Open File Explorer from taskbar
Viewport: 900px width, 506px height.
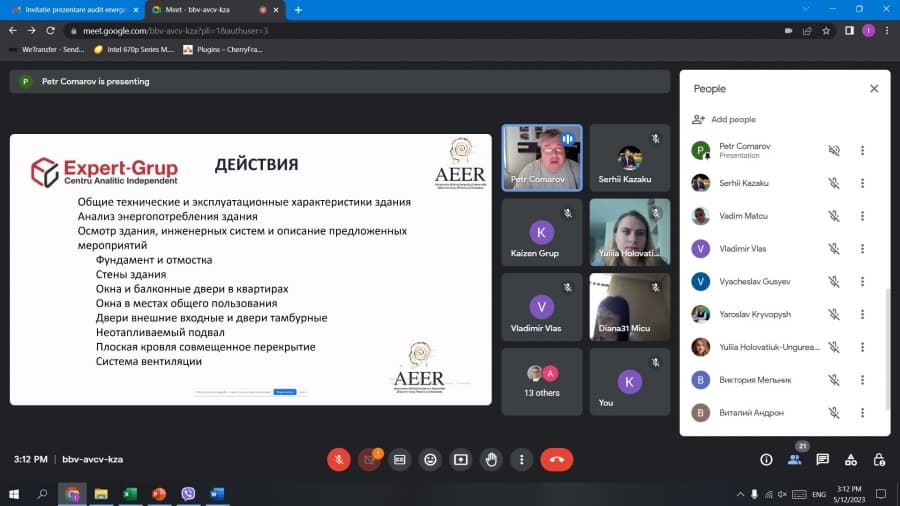click(x=101, y=494)
